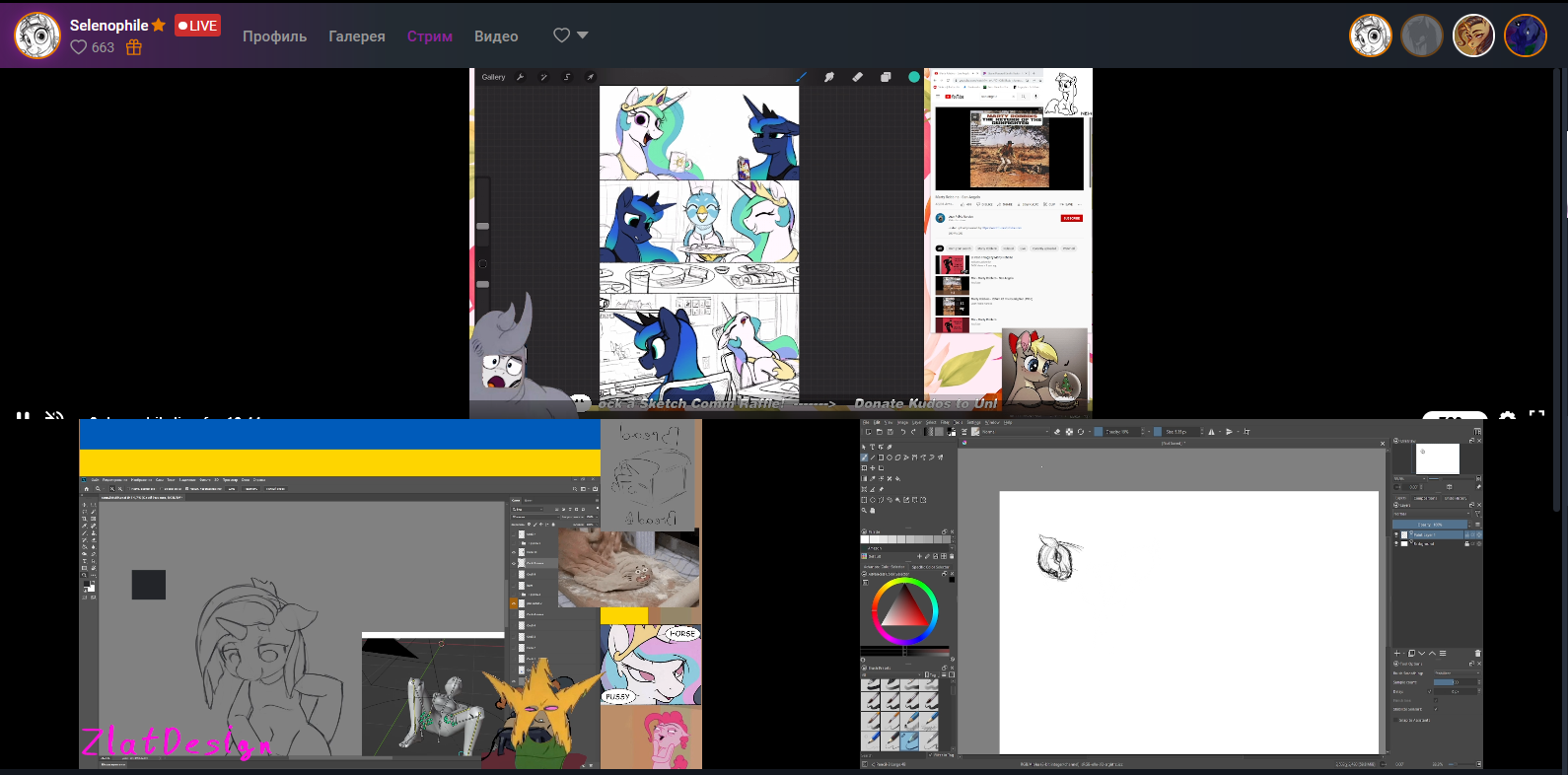Click the lower opacity slider handle in Procreate
This screenshot has width=1568, height=775.
click(x=482, y=284)
